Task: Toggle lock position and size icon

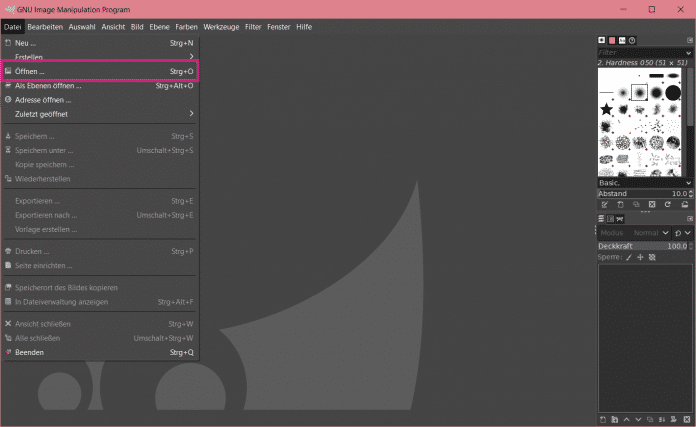Action: coord(640,257)
